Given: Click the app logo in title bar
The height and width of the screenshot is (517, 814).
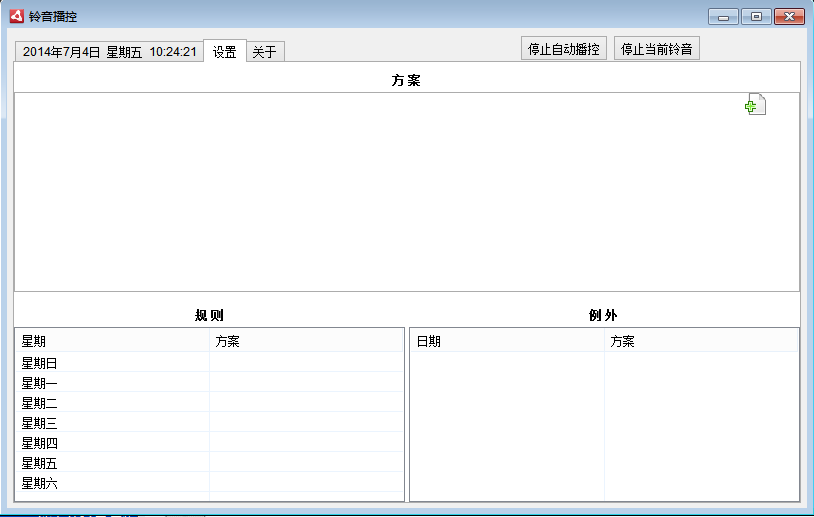Looking at the screenshot, I should 17,16.
